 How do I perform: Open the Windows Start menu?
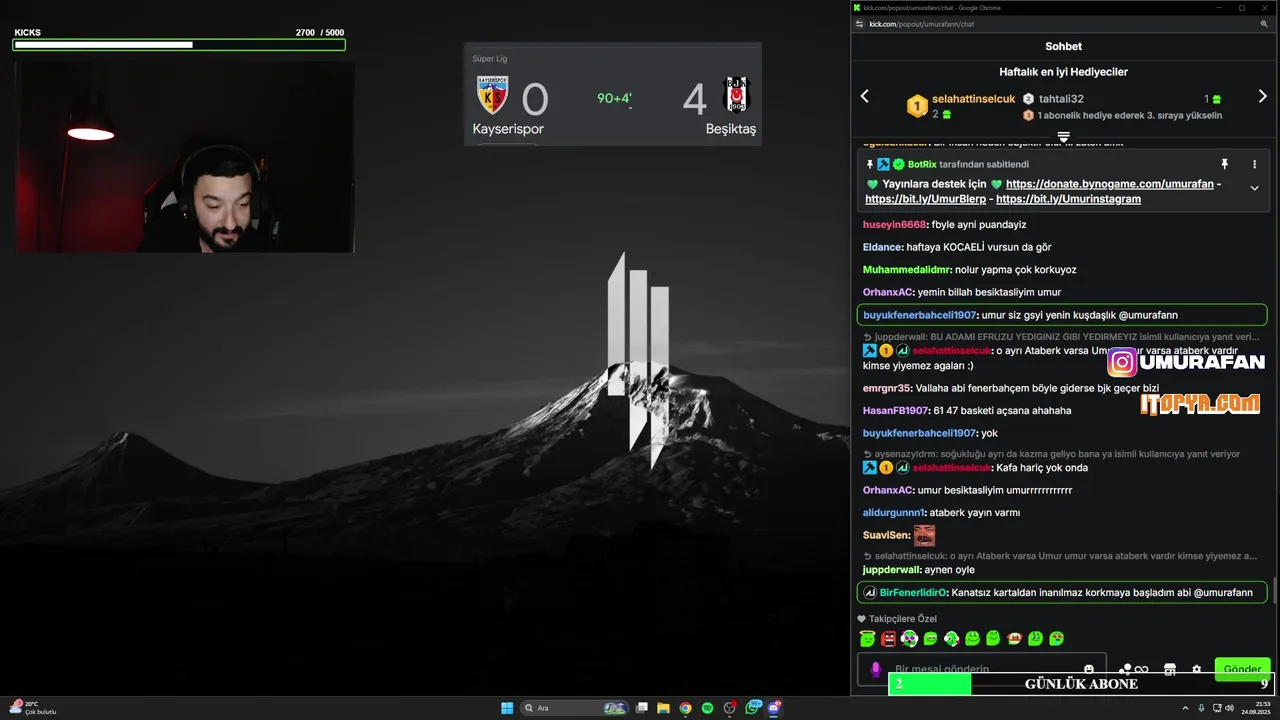coord(507,708)
